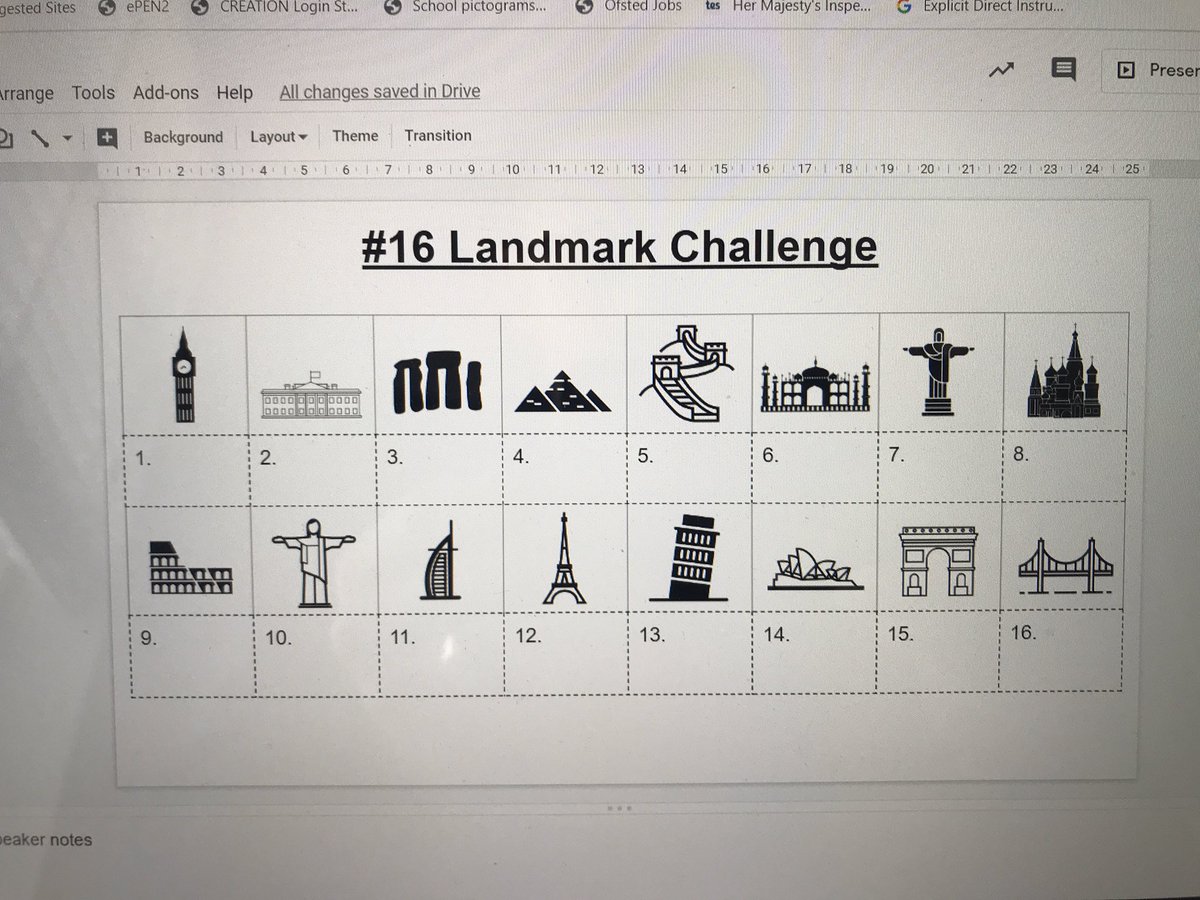Expand the line tool dropdown arrow
Viewport: 1200px width, 900px height.
click(x=67, y=139)
